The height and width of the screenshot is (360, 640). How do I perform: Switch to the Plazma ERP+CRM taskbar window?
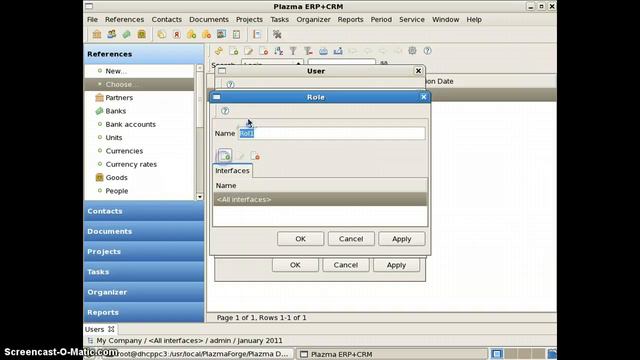[x=392, y=354]
